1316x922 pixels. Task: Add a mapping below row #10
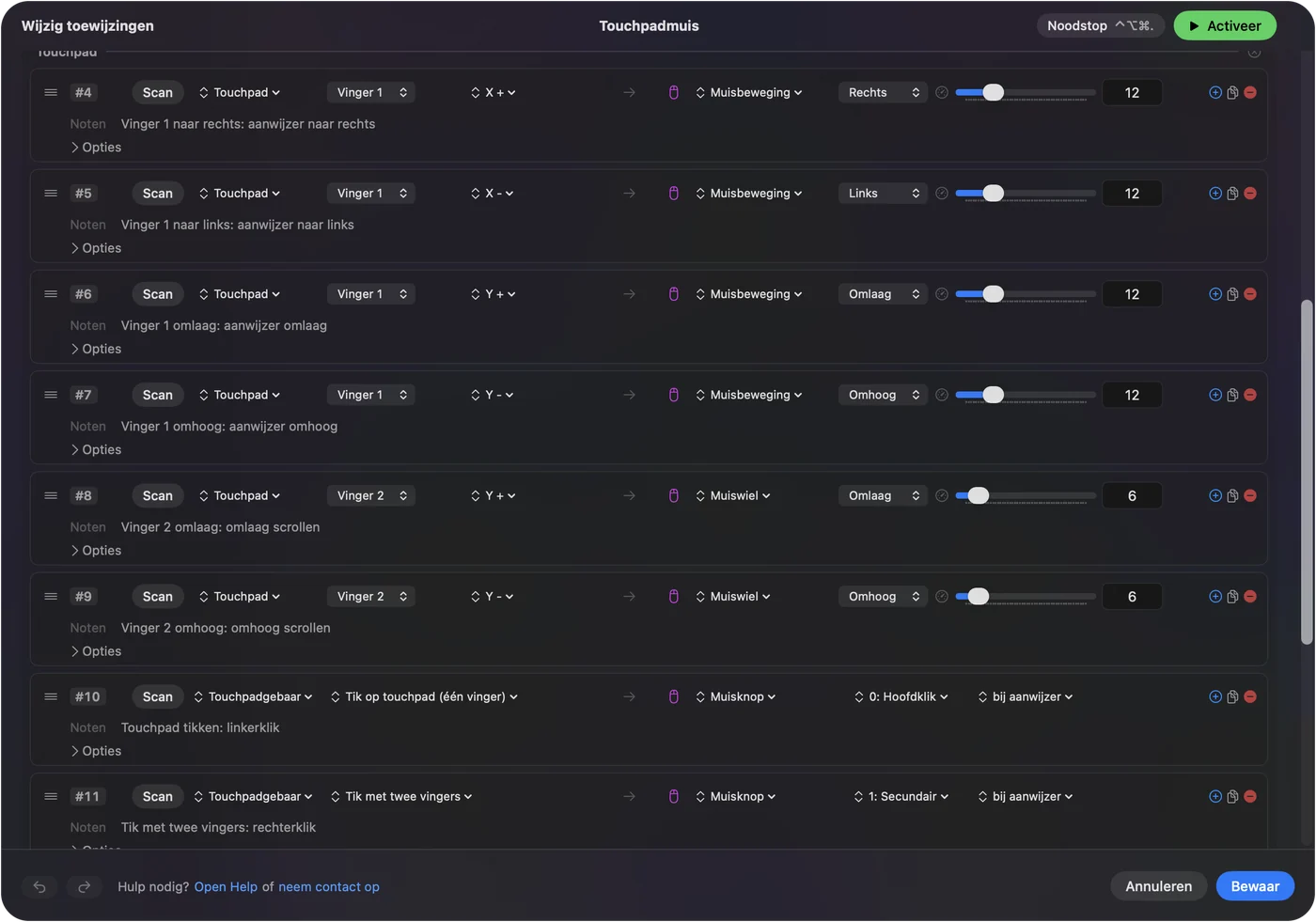point(1215,696)
